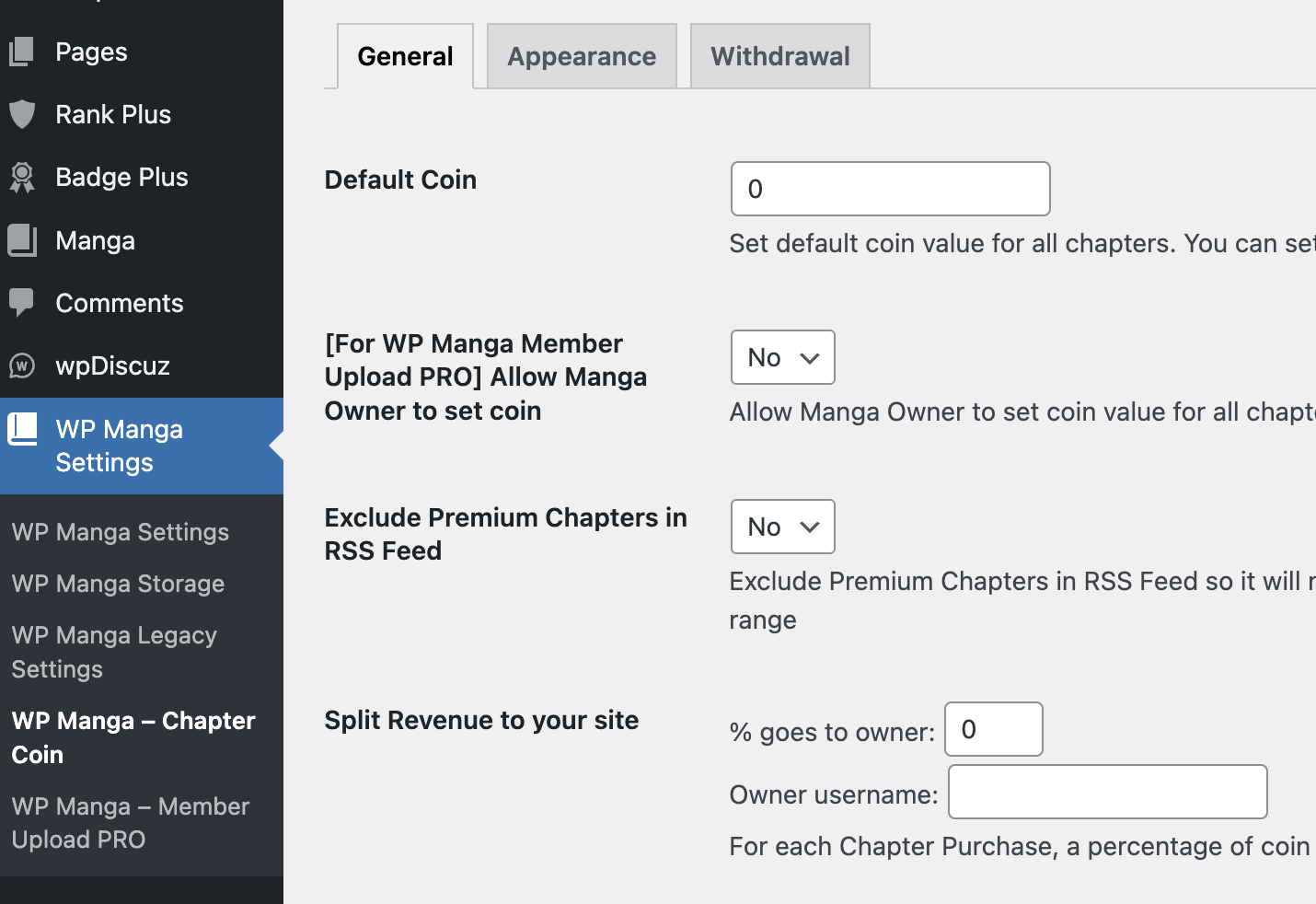1316x904 pixels.
Task: Select the WP Manga Settings panel icon
Action: point(23,429)
